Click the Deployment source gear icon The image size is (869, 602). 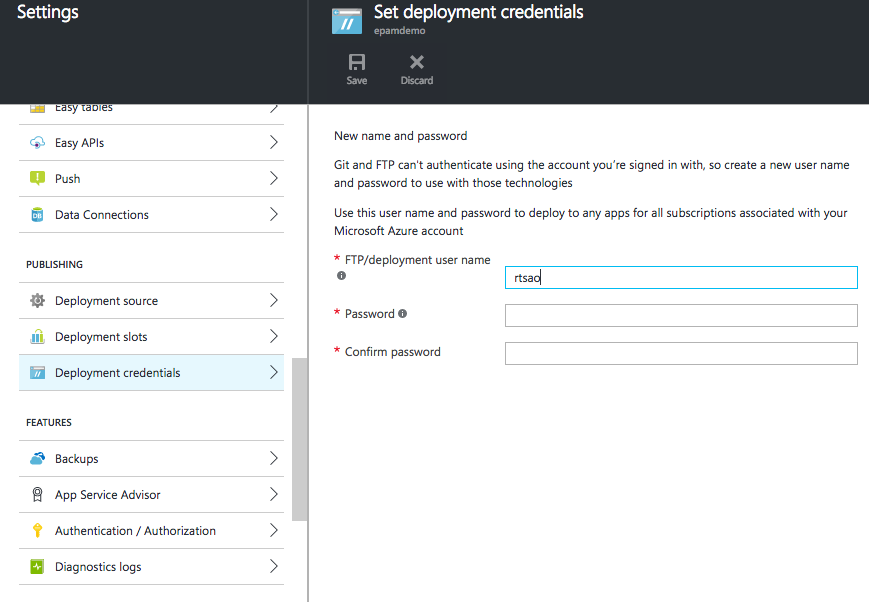coord(37,300)
